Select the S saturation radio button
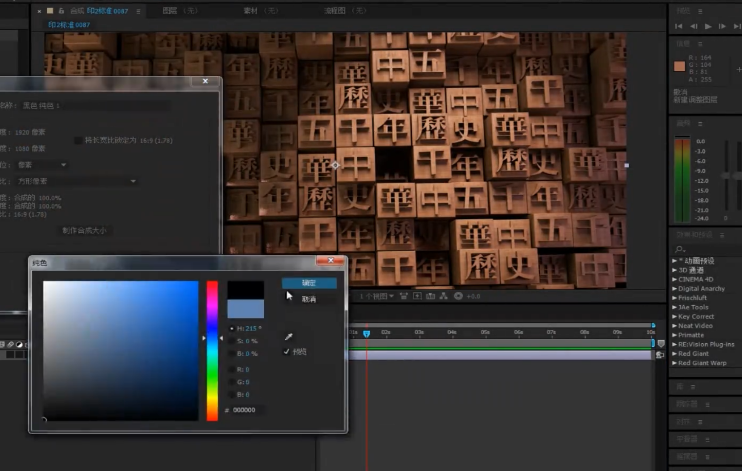The image size is (742, 471). point(231,341)
